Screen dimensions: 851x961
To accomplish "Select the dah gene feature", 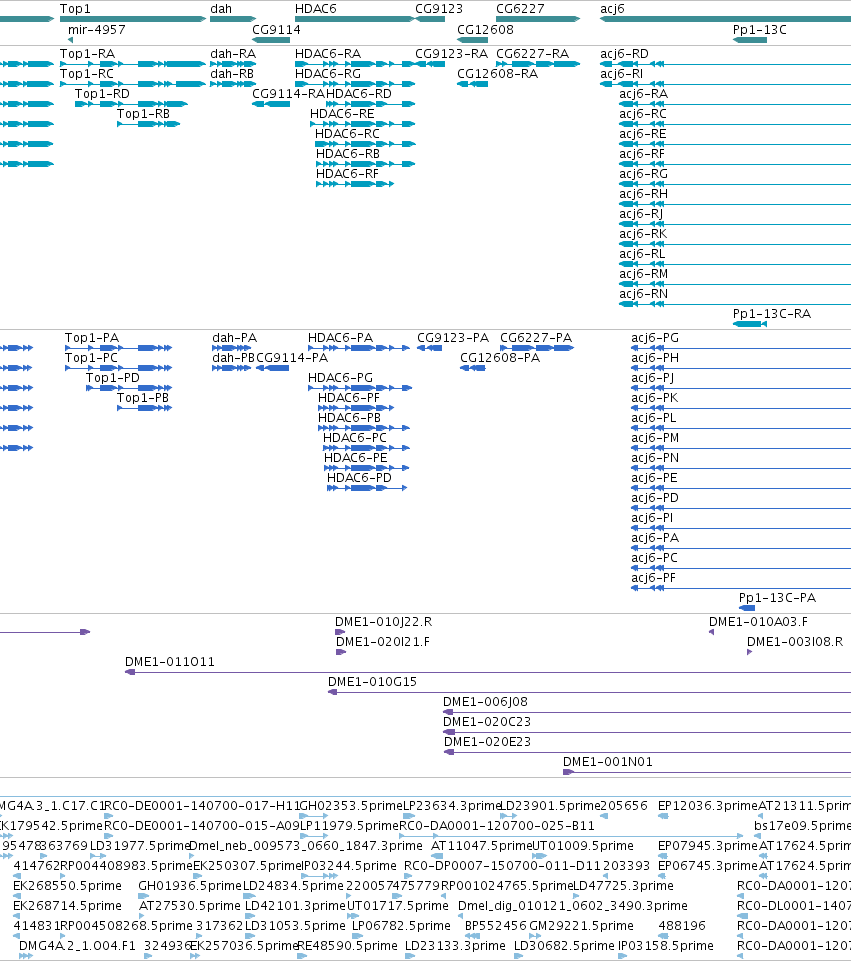I will click(x=233, y=19).
